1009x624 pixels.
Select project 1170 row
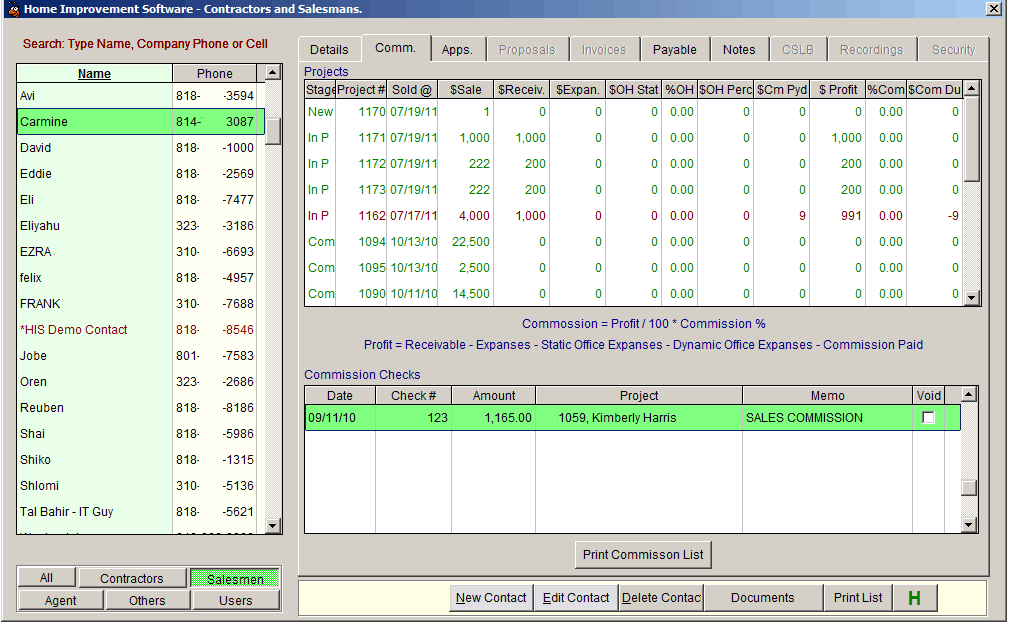634,112
